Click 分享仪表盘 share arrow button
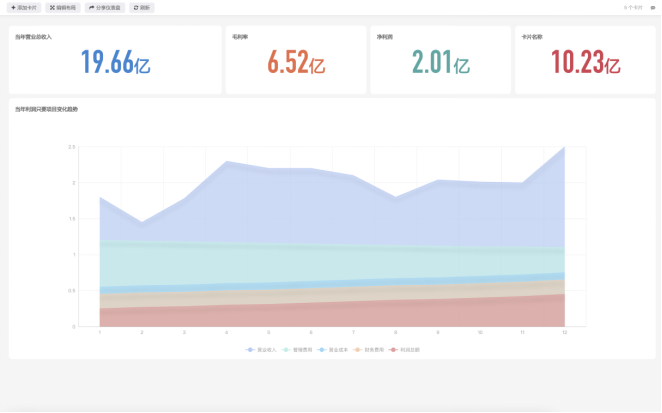Image resolution: width=662 pixels, height=413 pixels. click(105, 8)
